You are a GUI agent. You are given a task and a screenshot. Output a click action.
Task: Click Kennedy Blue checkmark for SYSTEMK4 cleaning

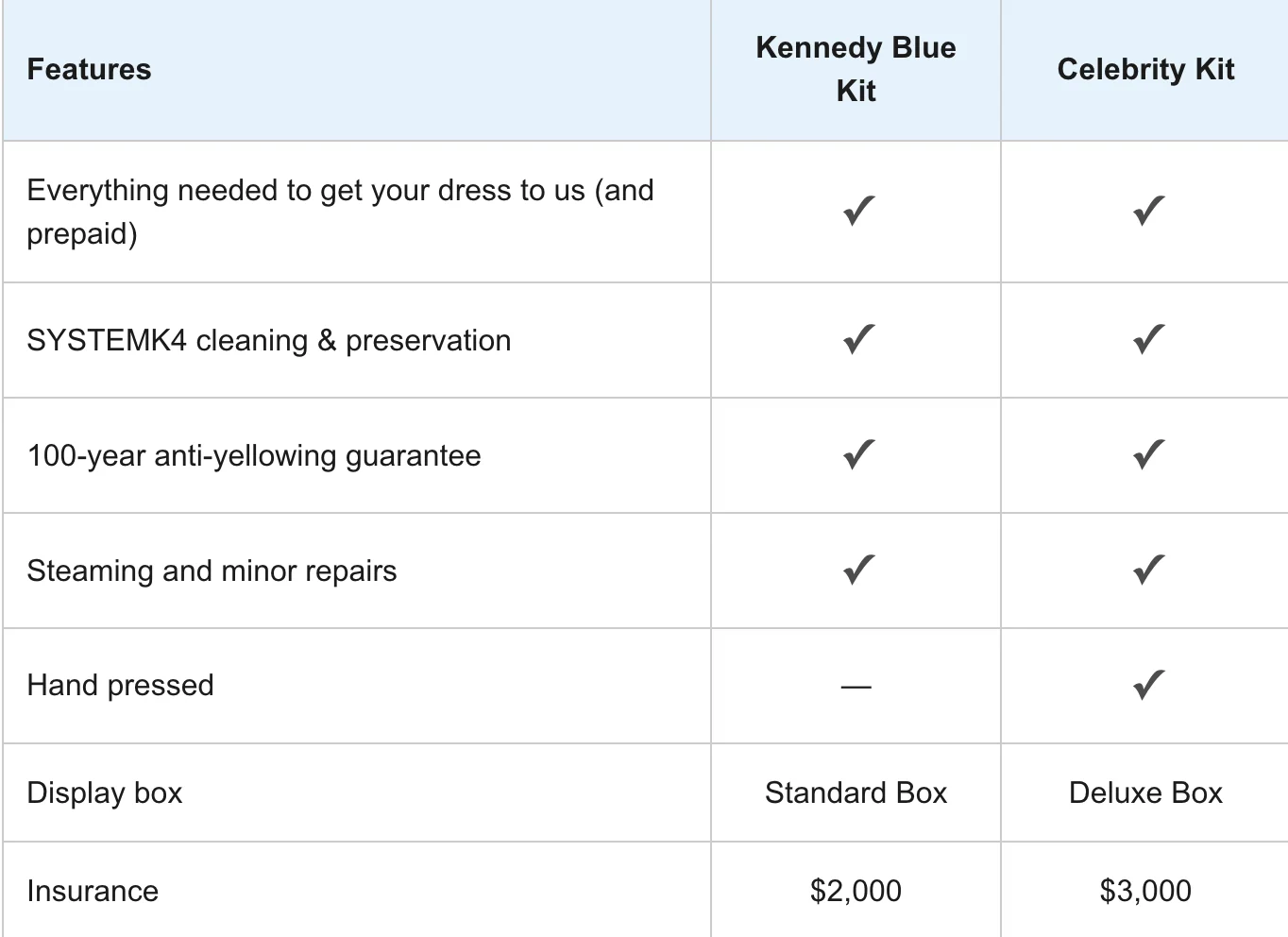coord(858,339)
